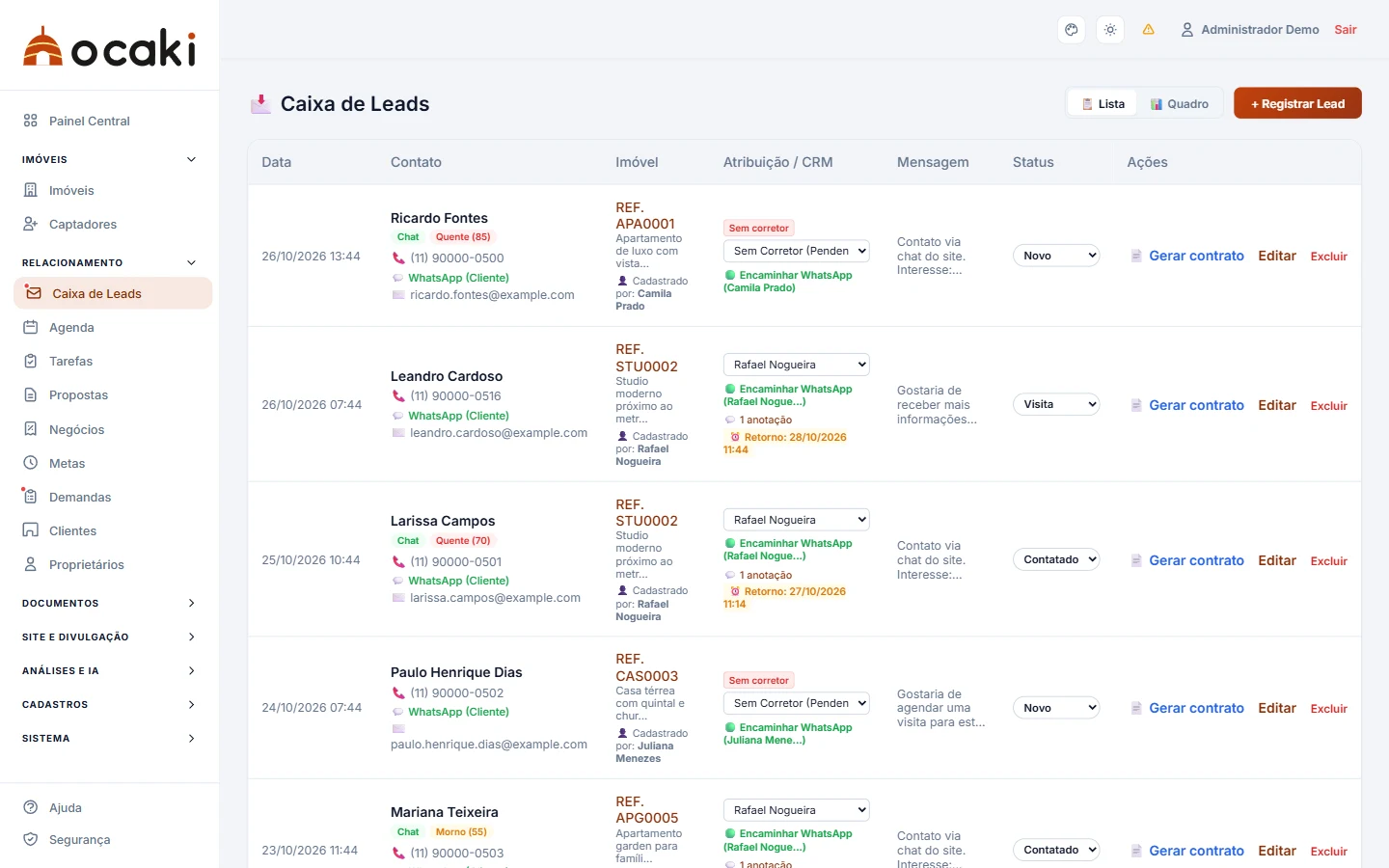The height and width of the screenshot is (868, 1389).
Task: Click the ocaki logo
Action: [x=110, y=46]
